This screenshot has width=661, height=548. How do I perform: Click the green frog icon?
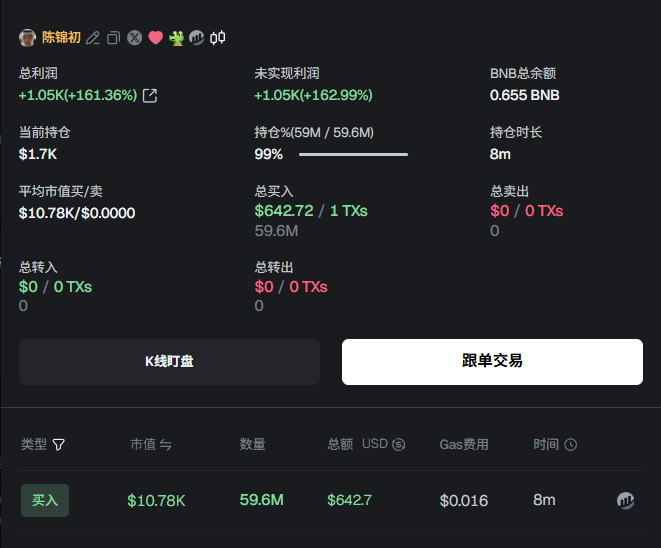176,38
